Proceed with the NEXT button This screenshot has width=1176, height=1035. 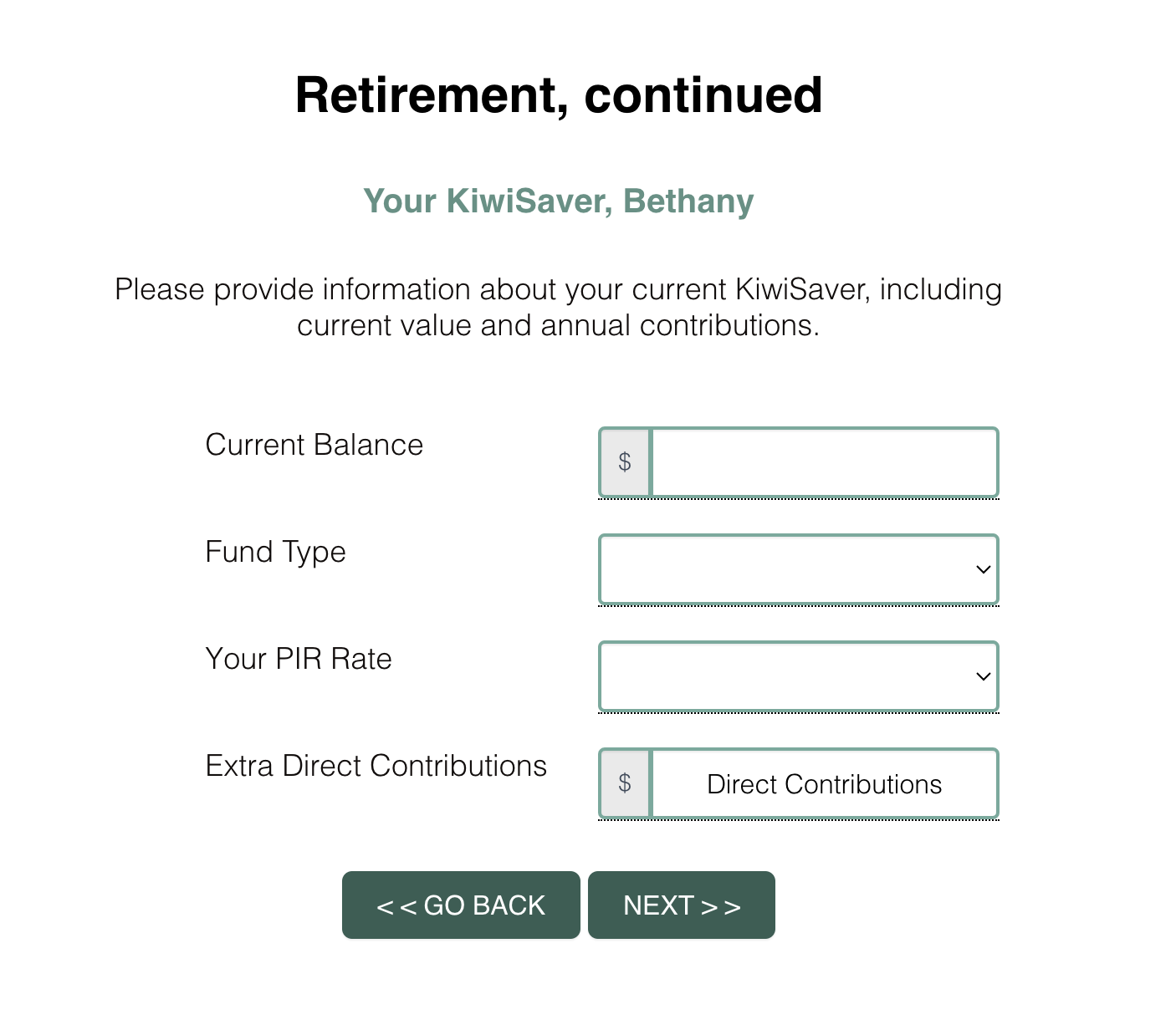click(x=681, y=905)
